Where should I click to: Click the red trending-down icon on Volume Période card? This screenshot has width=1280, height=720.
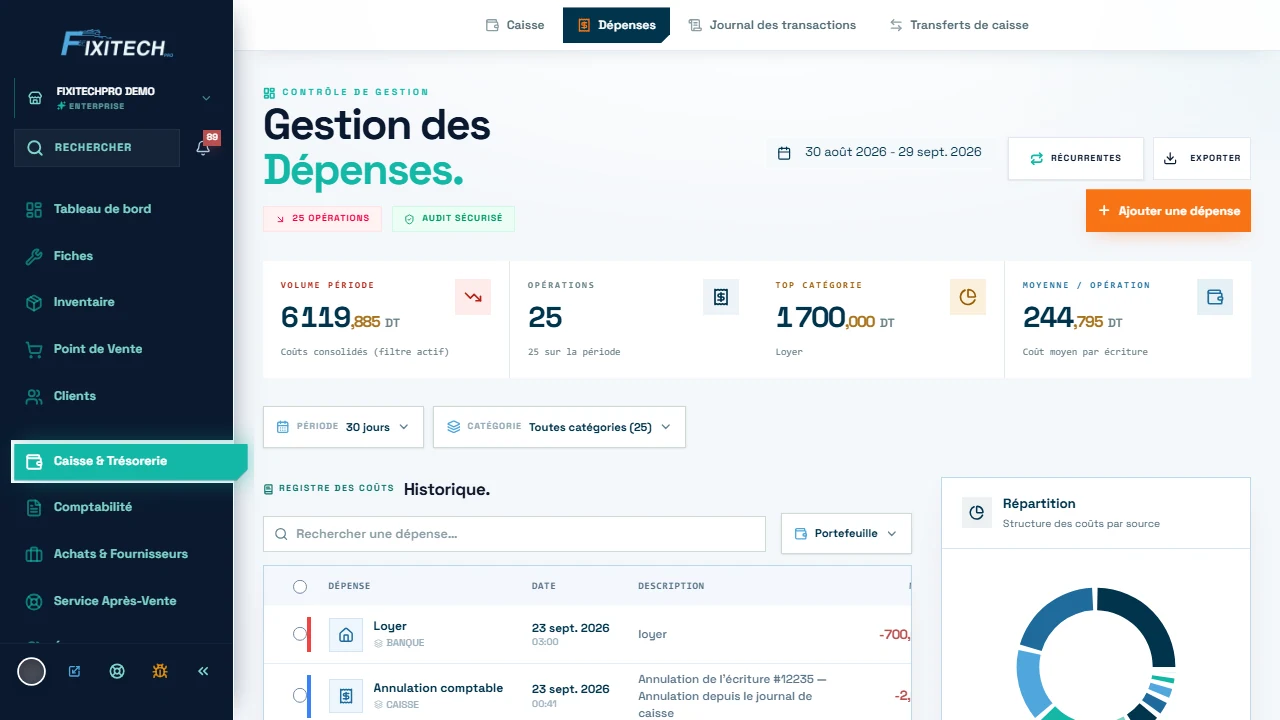click(473, 297)
